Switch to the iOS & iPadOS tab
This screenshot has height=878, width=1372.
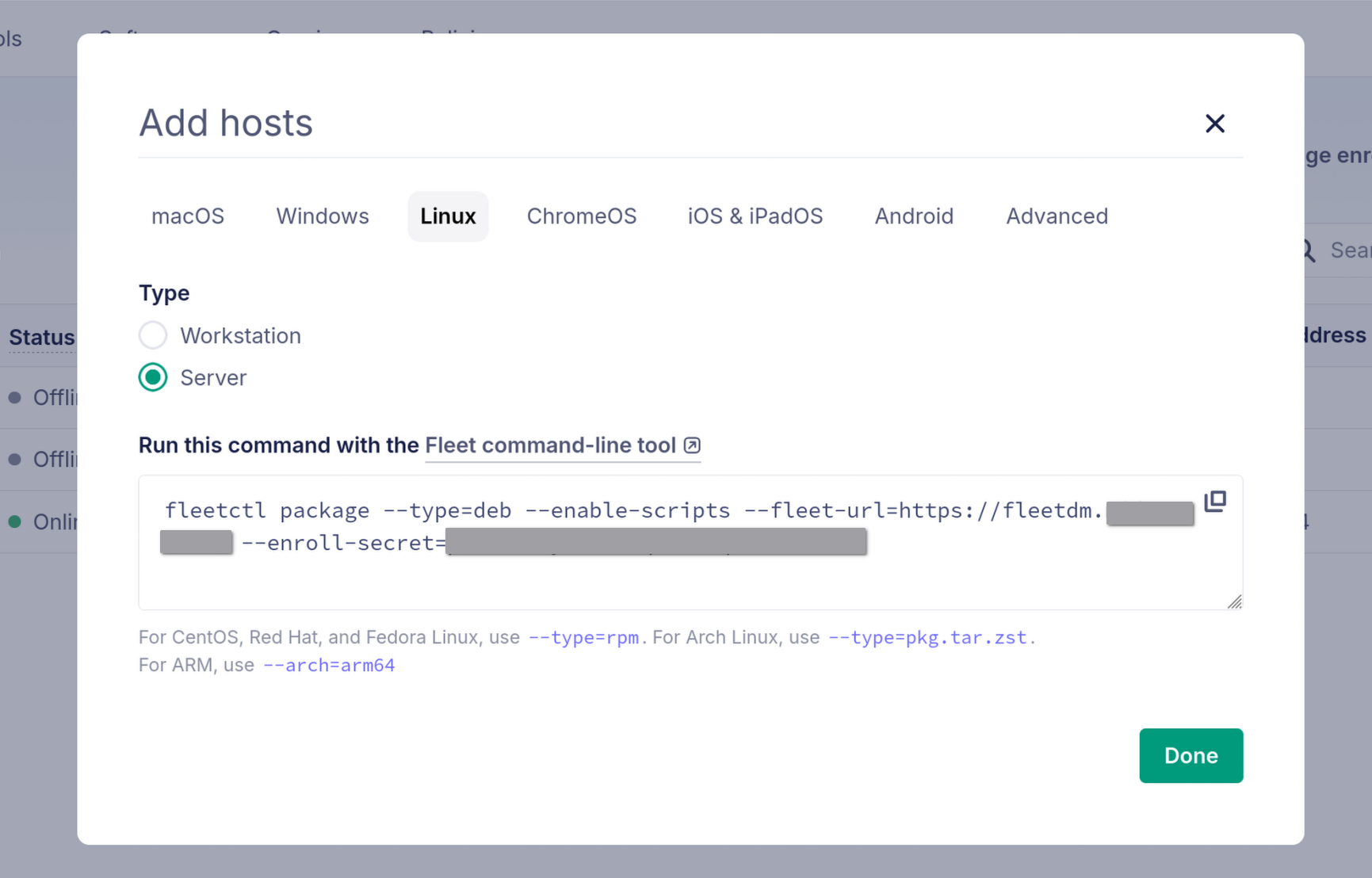tap(755, 216)
